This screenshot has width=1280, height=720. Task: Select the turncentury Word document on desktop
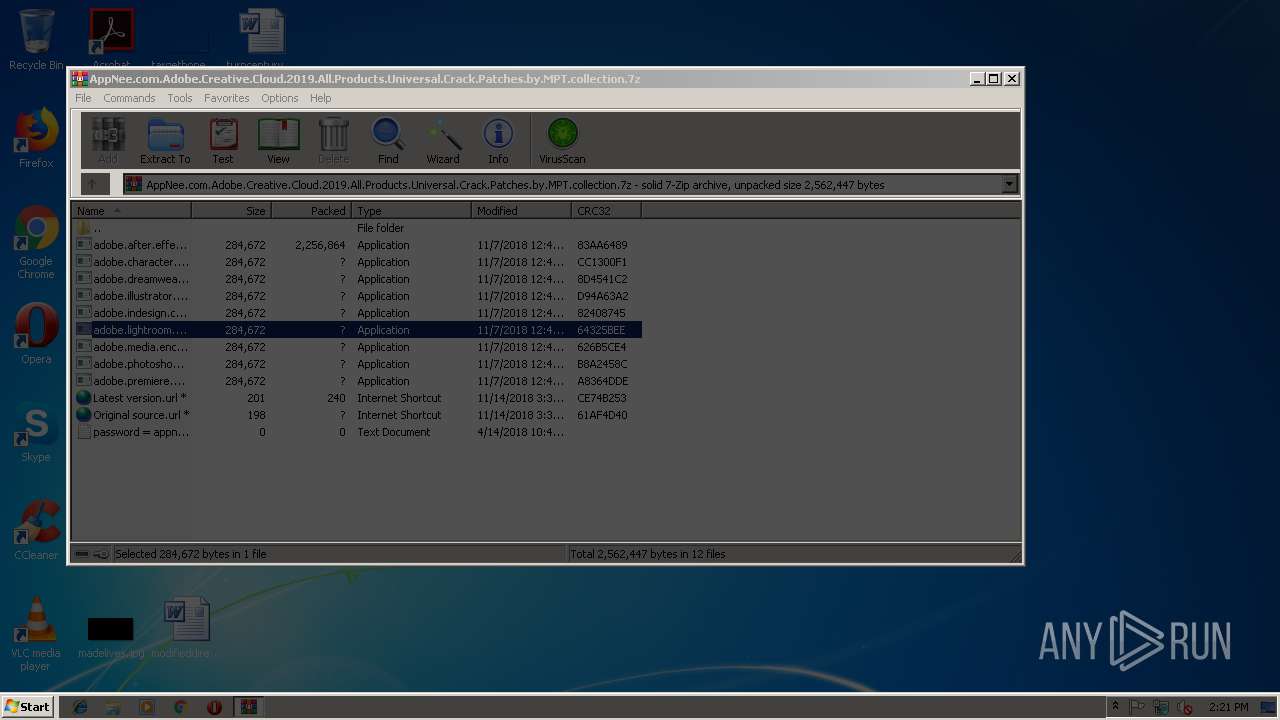262,40
